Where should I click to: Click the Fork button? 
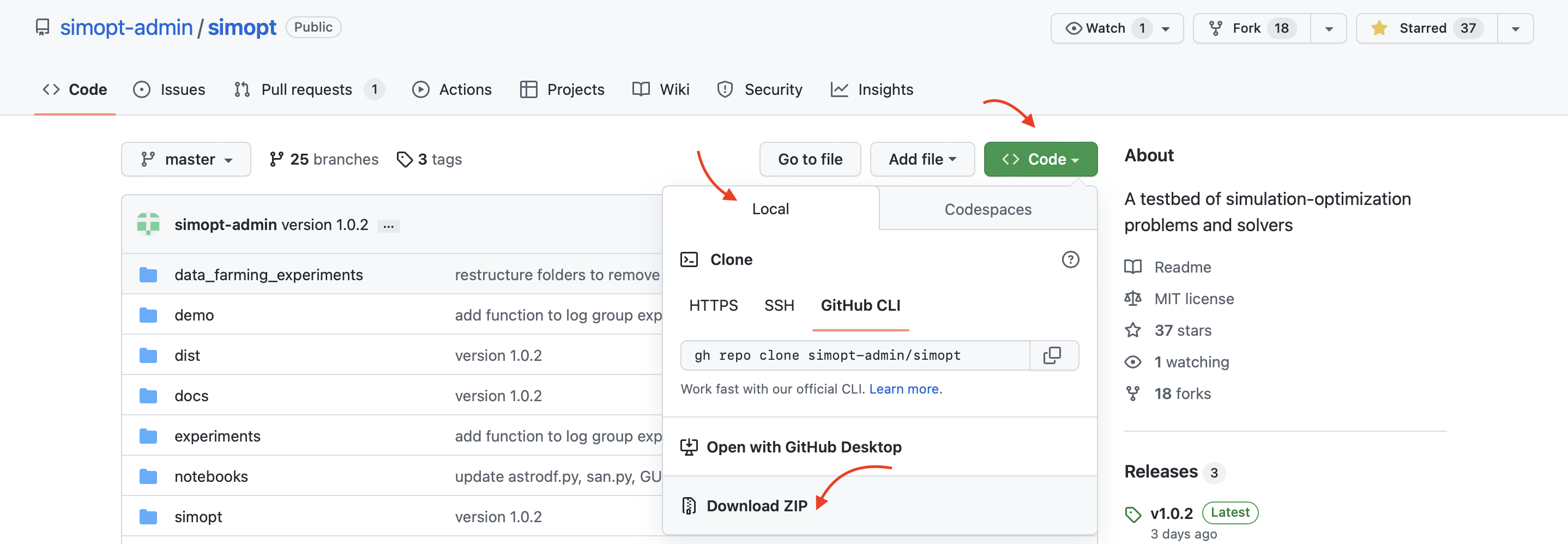coord(1252,28)
